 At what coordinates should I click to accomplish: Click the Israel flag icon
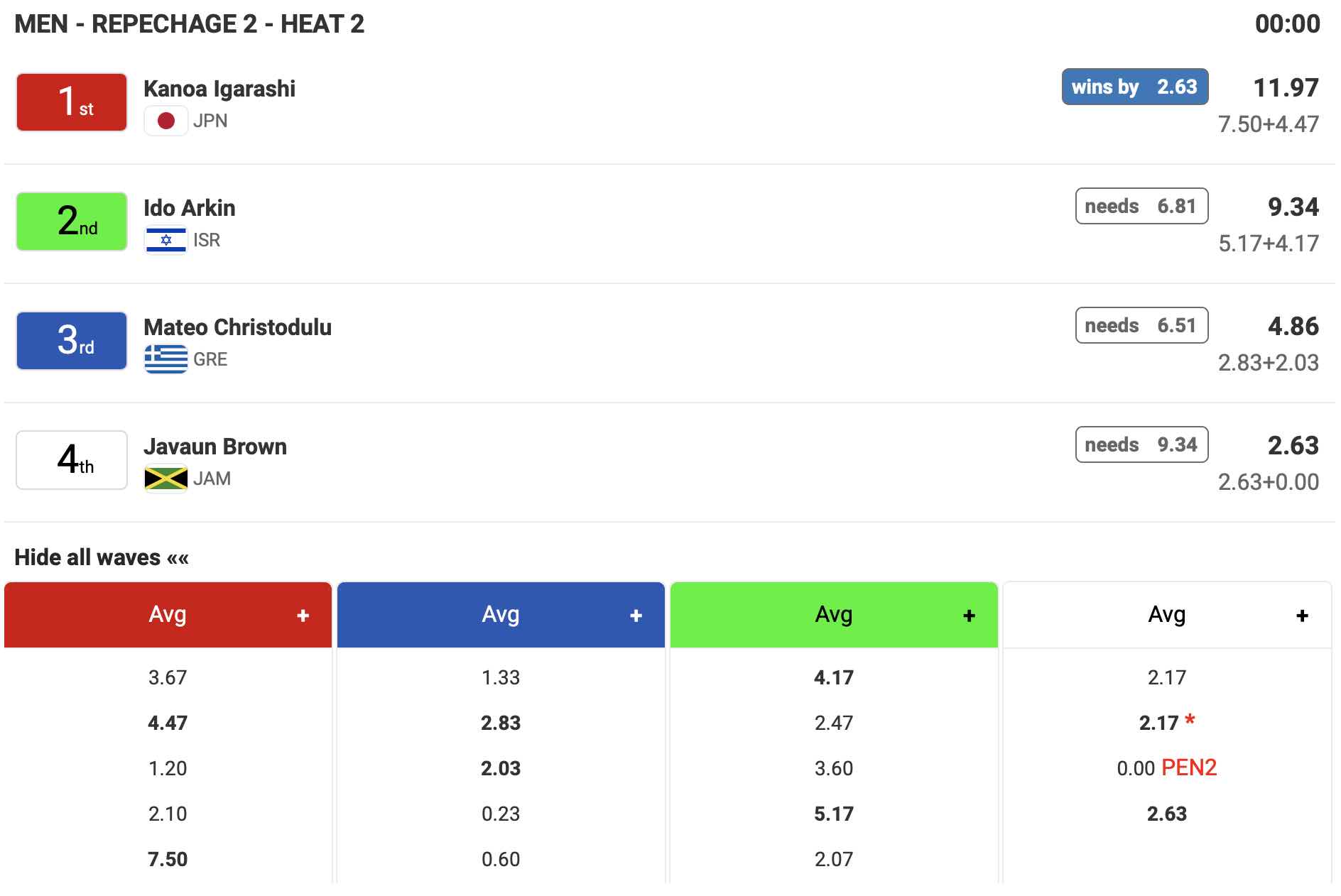[165, 240]
